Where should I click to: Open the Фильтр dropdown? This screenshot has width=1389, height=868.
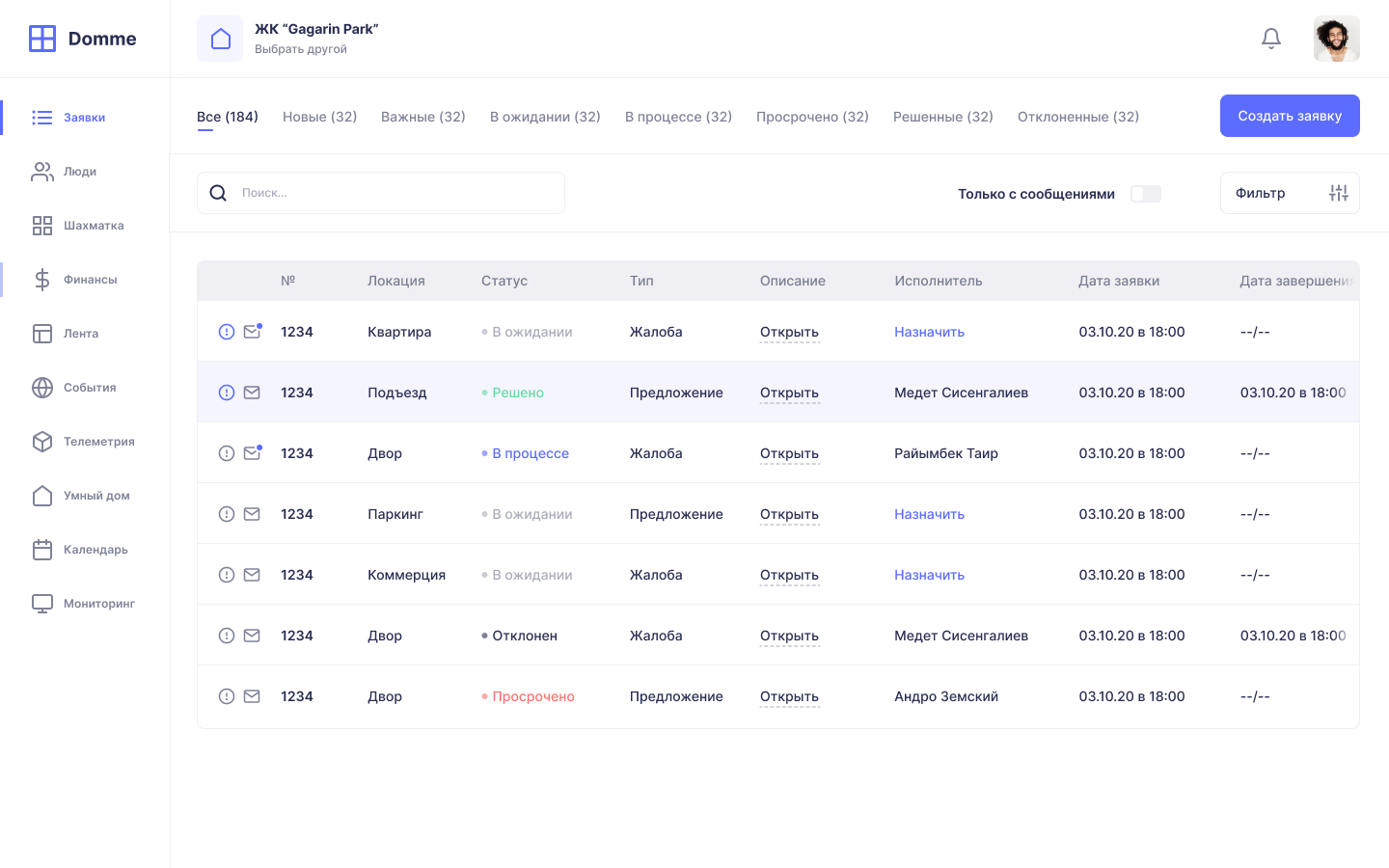(1289, 193)
